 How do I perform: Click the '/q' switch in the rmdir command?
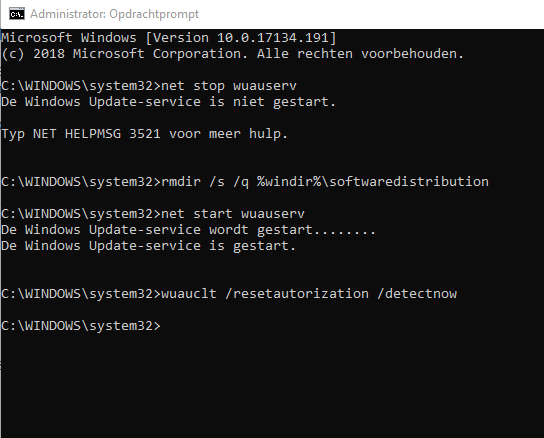tap(241, 182)
